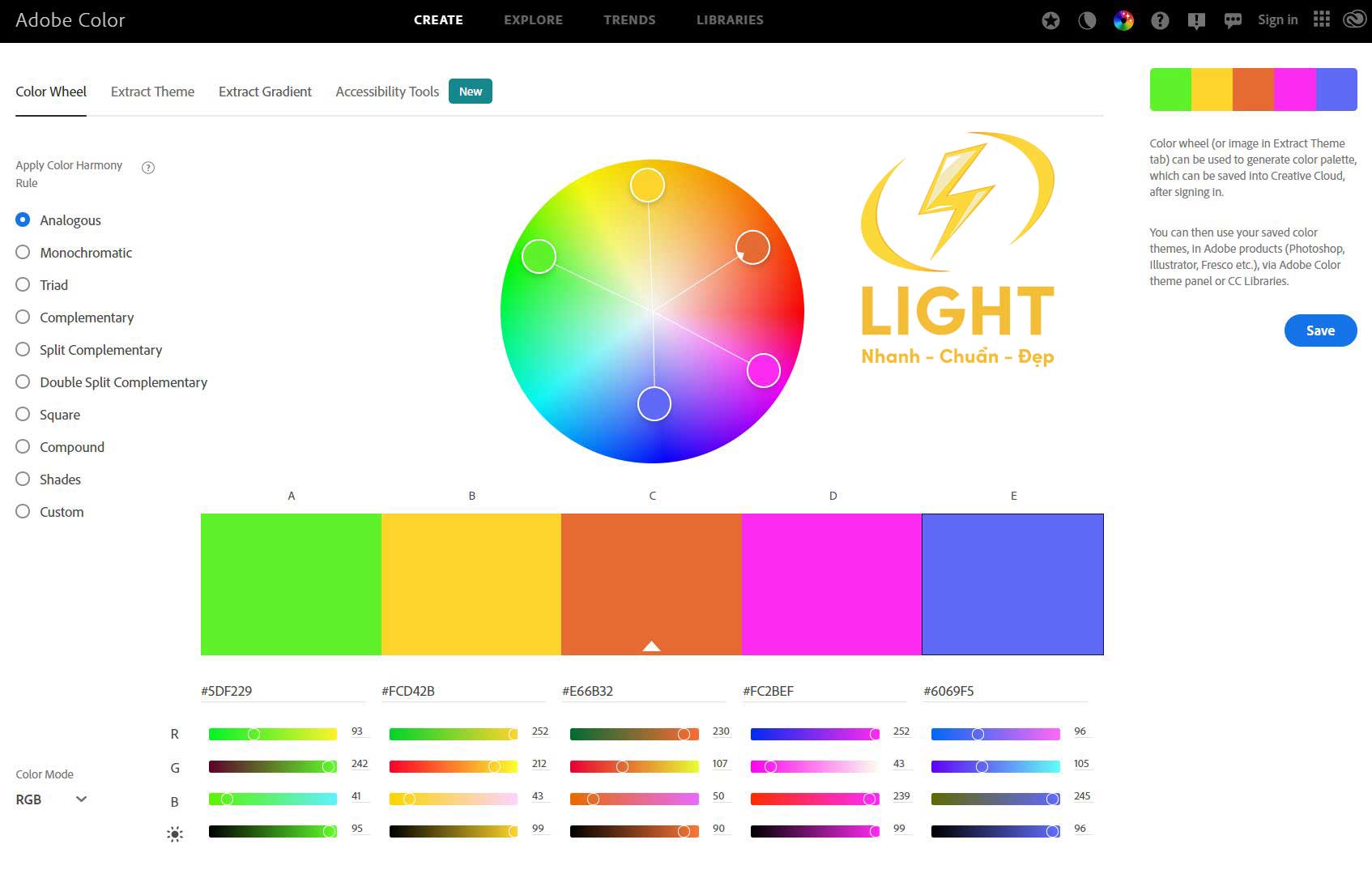Open the chat speech bubble icon
The width and height of the screenshot is (1372, 874).
(x=1233, y=21)
